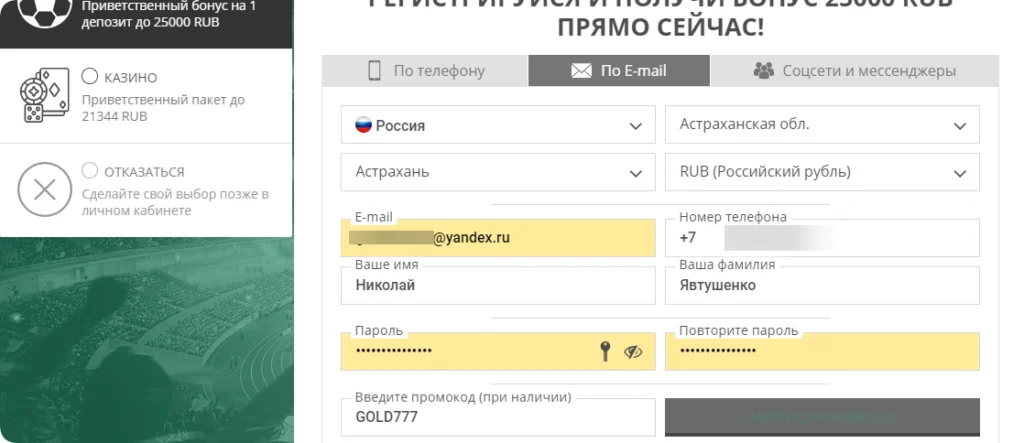Viewport: 1024px width, 443px height.
Task: Open the RUB currency dropdown
Action: (x=822, y=172)
